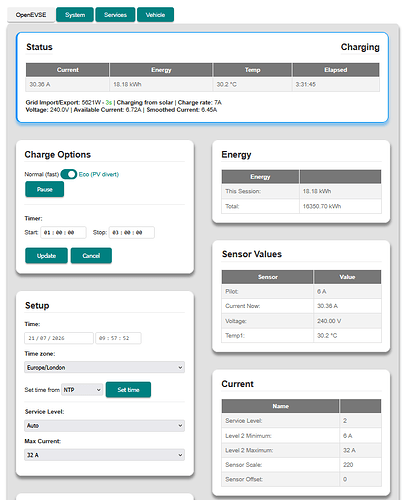Select the 3:31:45 elapsed time value

[306, 84]
